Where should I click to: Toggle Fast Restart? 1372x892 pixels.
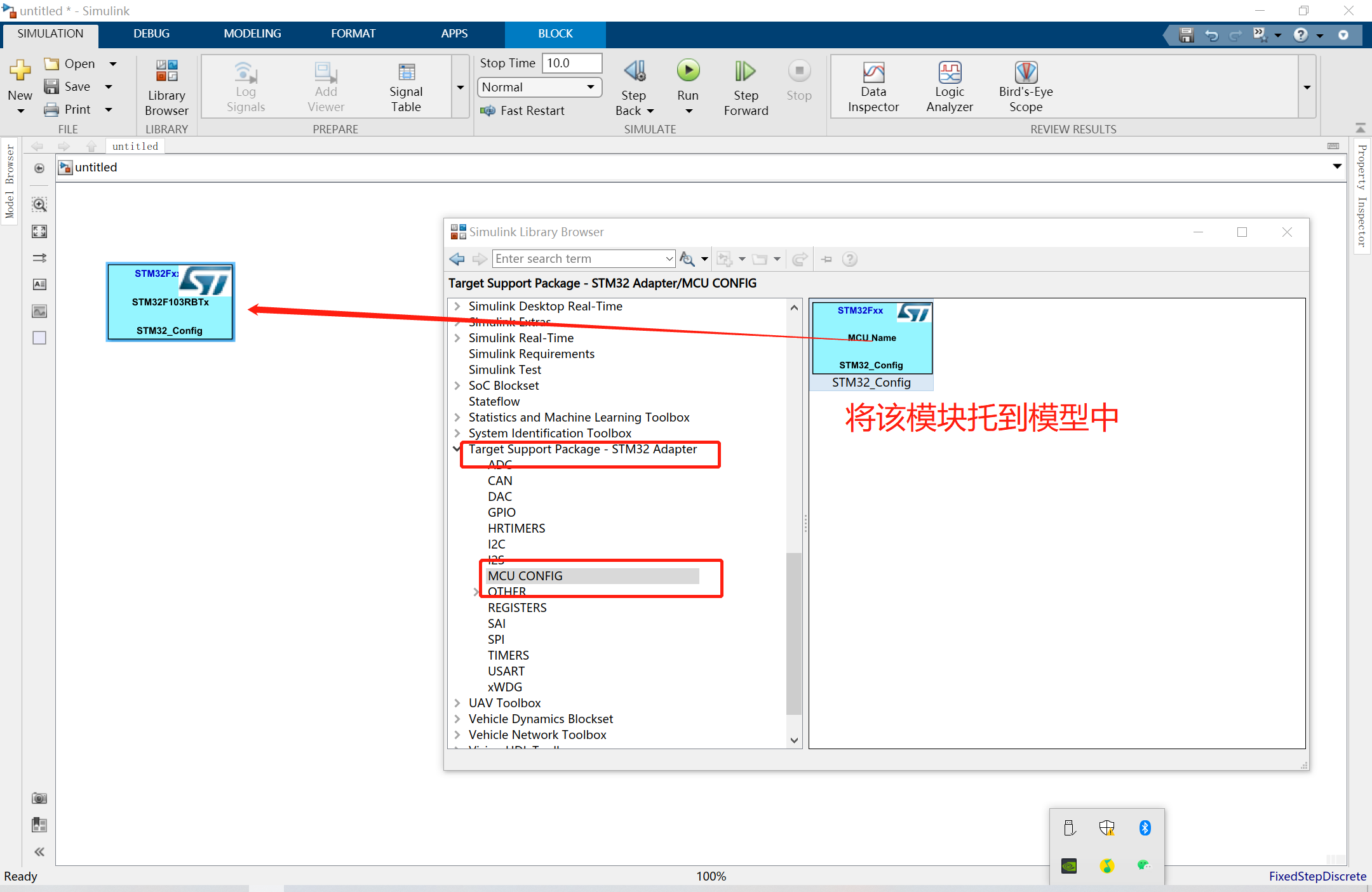523,110
